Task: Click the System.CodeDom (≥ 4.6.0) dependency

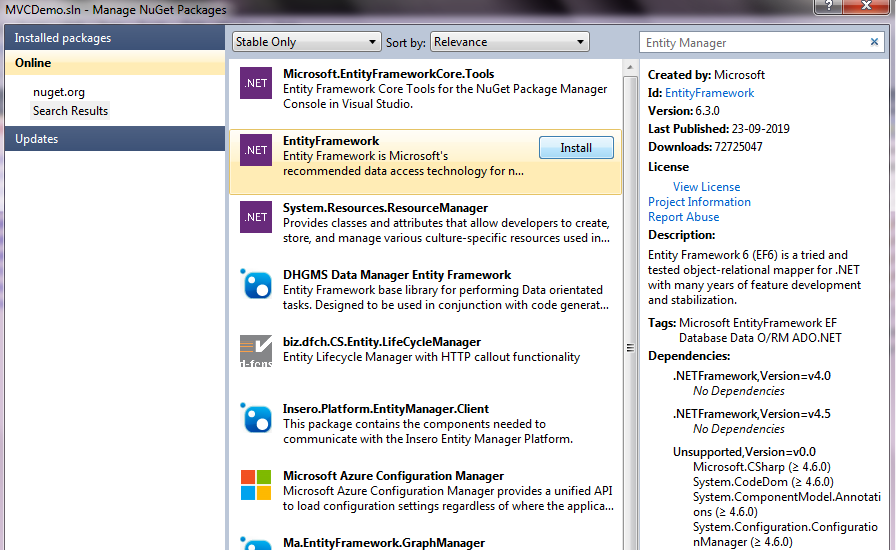Action: (x=763, y=482)
